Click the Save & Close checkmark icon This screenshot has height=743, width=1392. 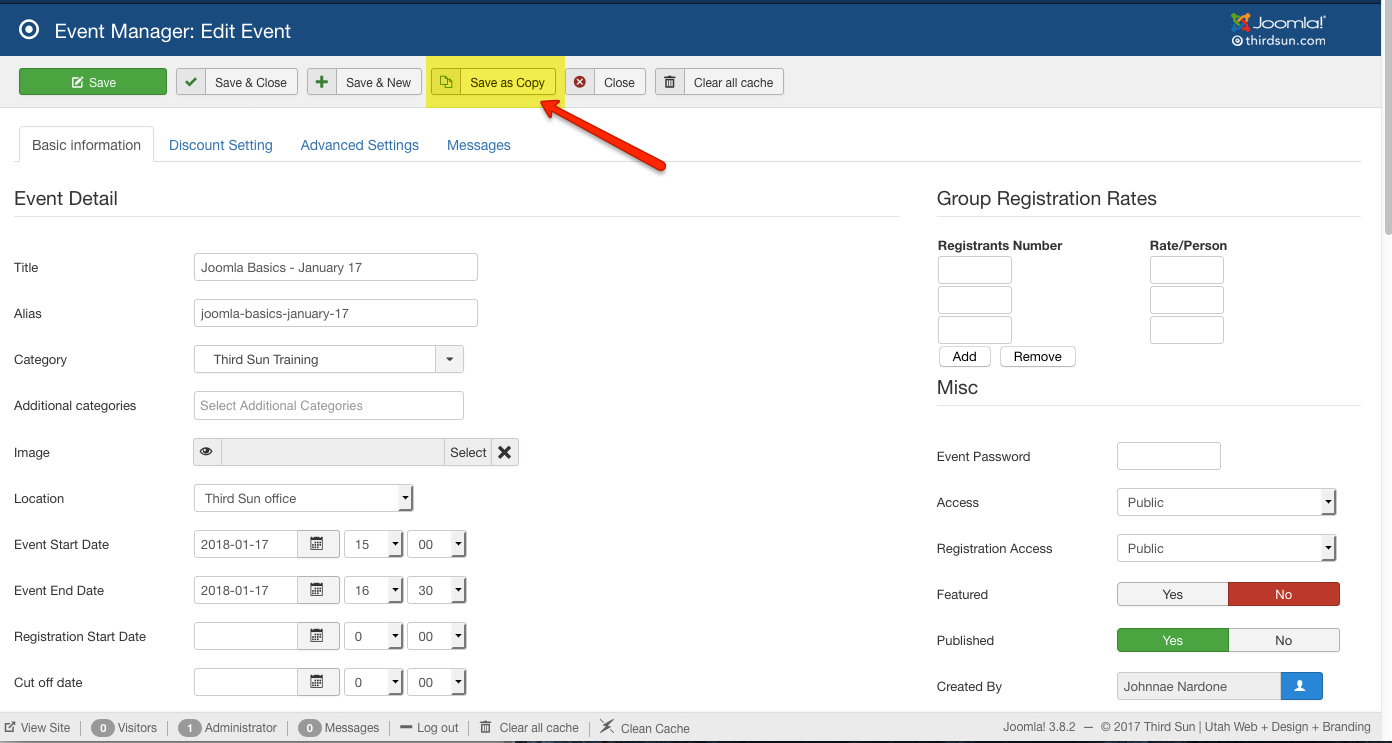pyautogui.click(x=192, y=82)
